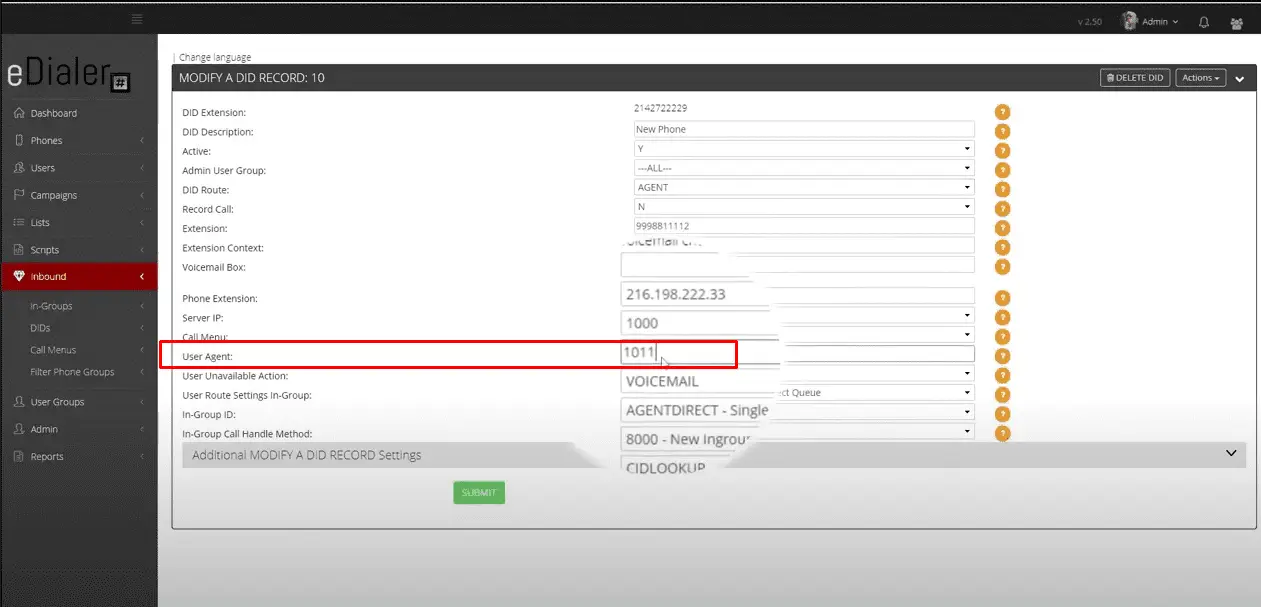Click the eDialer logo
This screenshot has height=607, width=1261.
[x=68, y=75]
